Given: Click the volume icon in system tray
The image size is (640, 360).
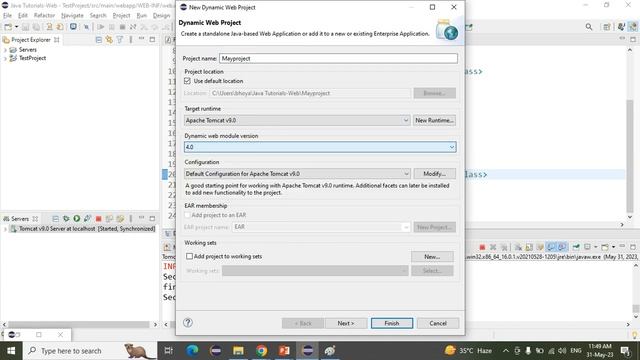Looking at the screenshot, I should [562, 351].
